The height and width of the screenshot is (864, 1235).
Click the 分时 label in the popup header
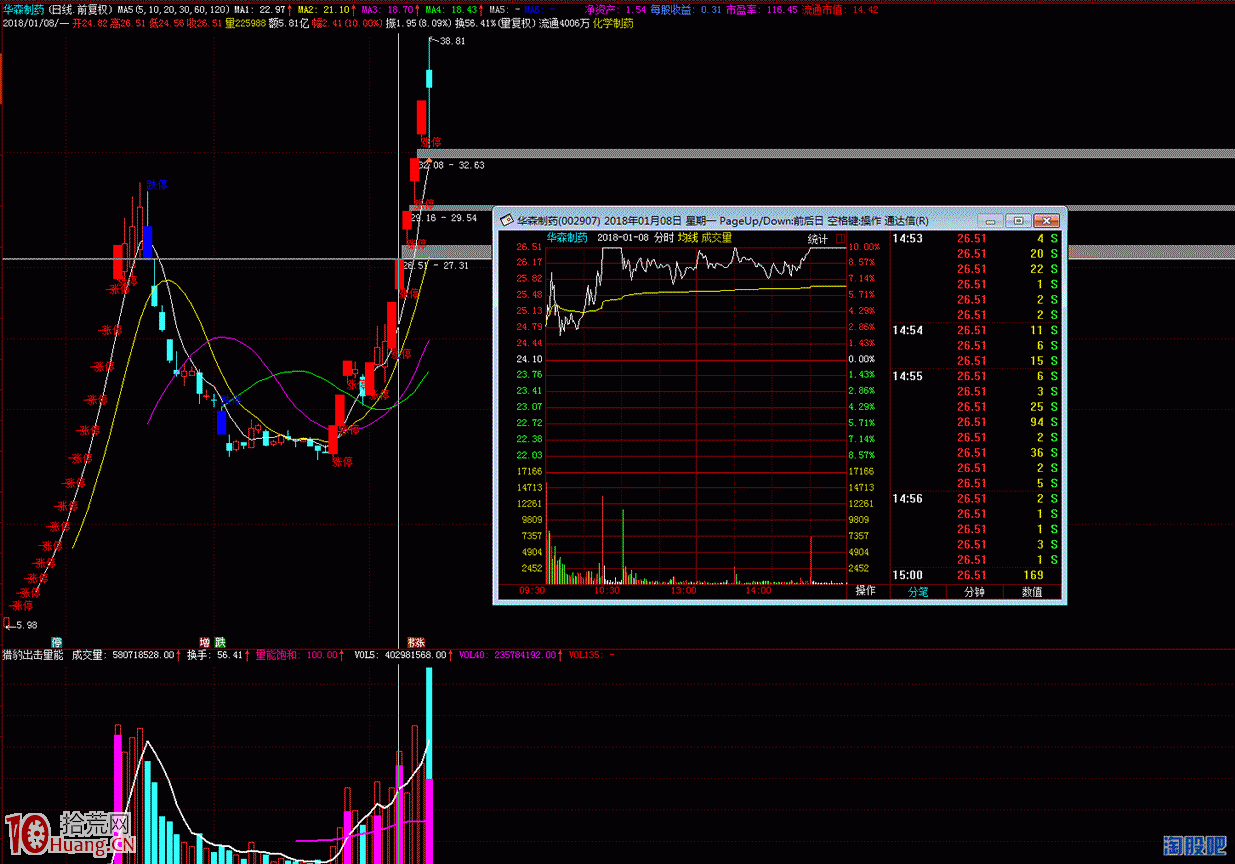pos(664,238)
